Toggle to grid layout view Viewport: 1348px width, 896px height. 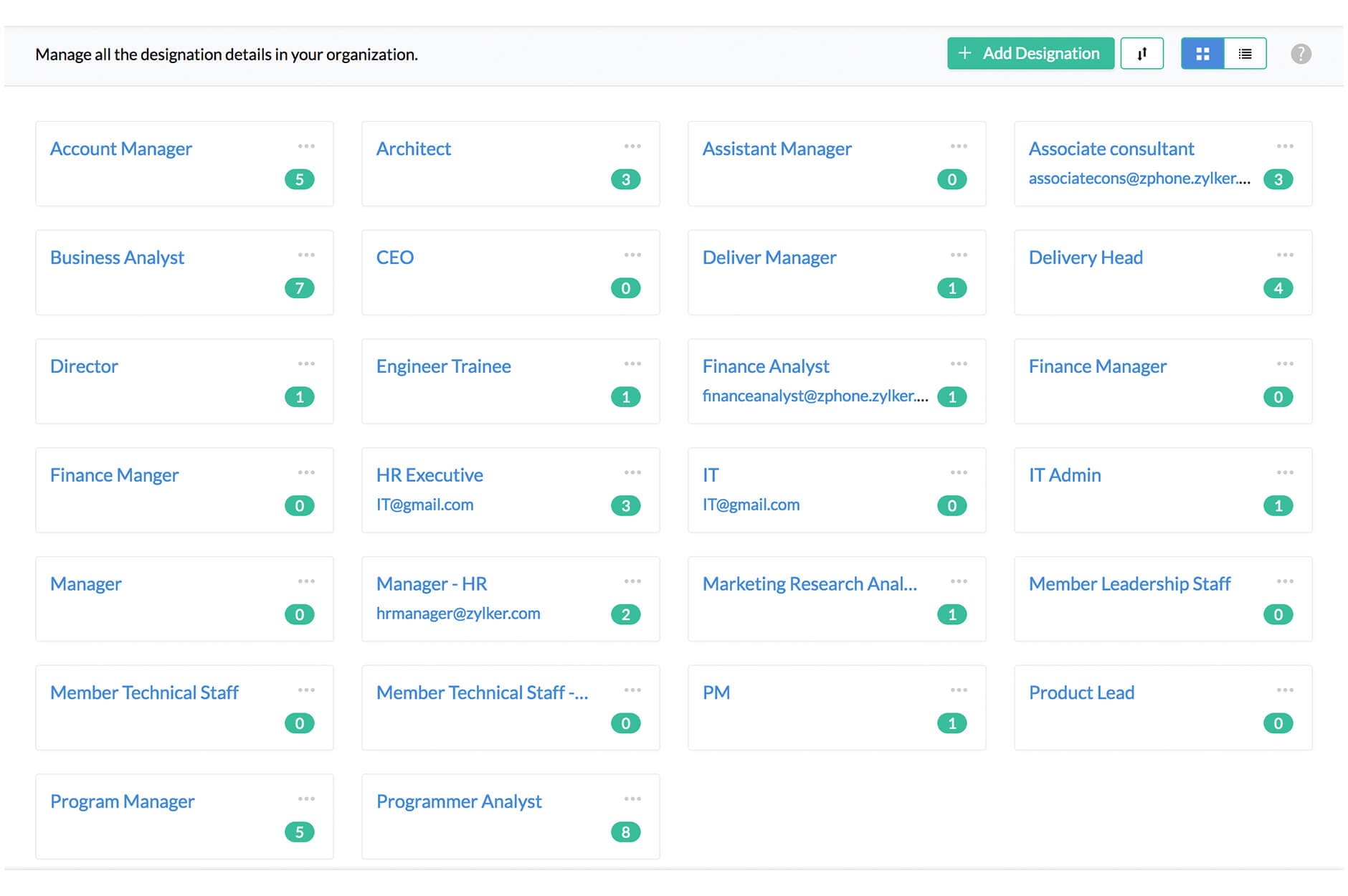[x=1202, y=53]
